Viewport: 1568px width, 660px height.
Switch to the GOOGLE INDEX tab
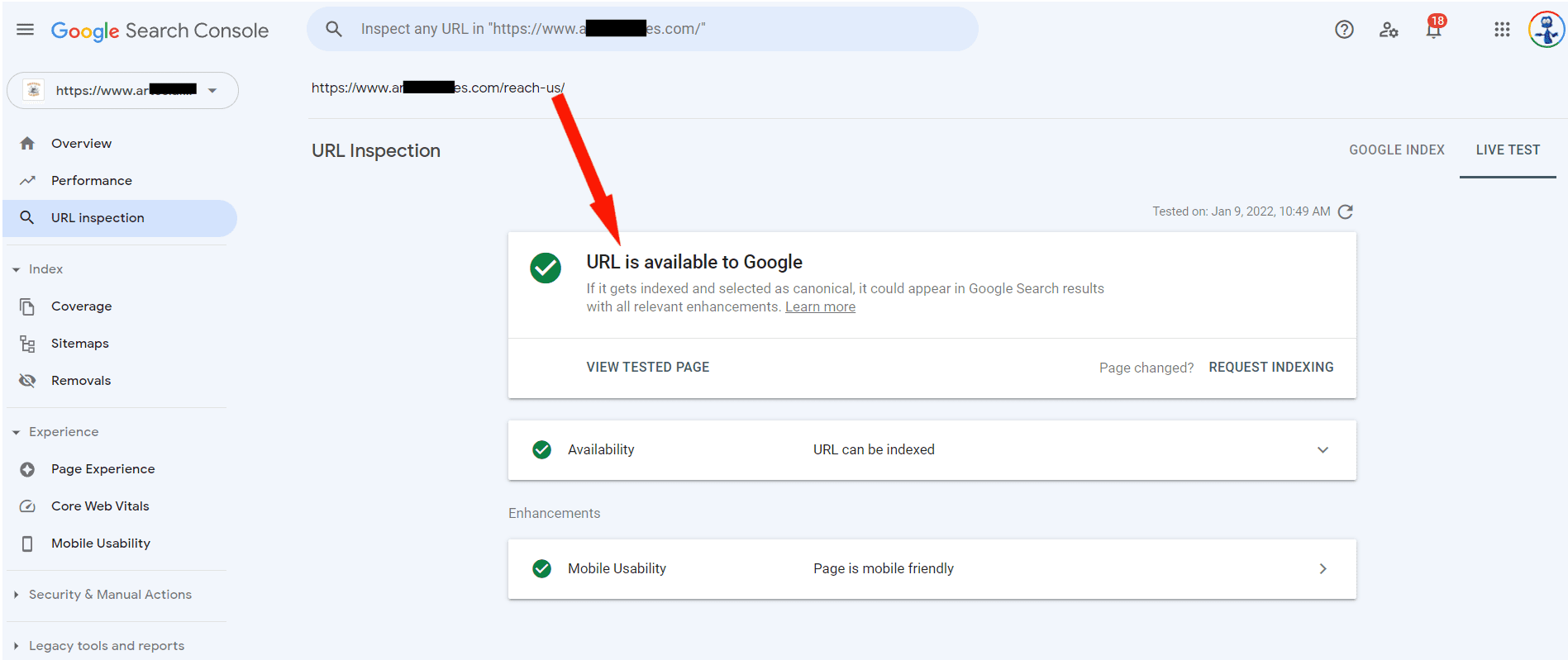(x=1397, y=150)
